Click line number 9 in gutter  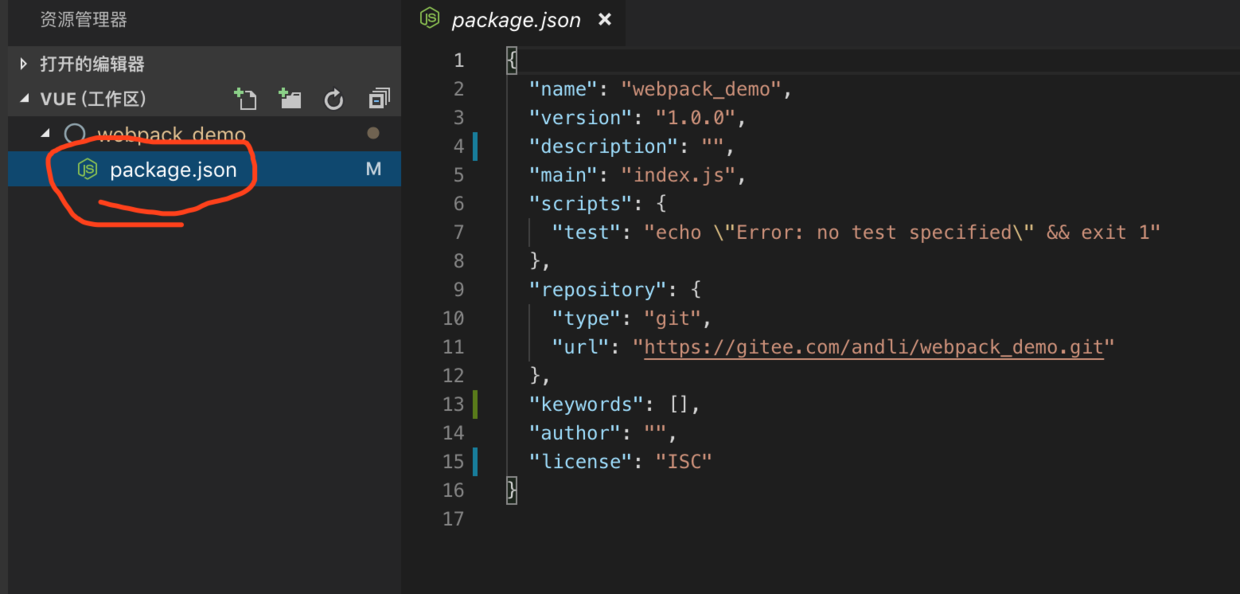coord(458,290)
